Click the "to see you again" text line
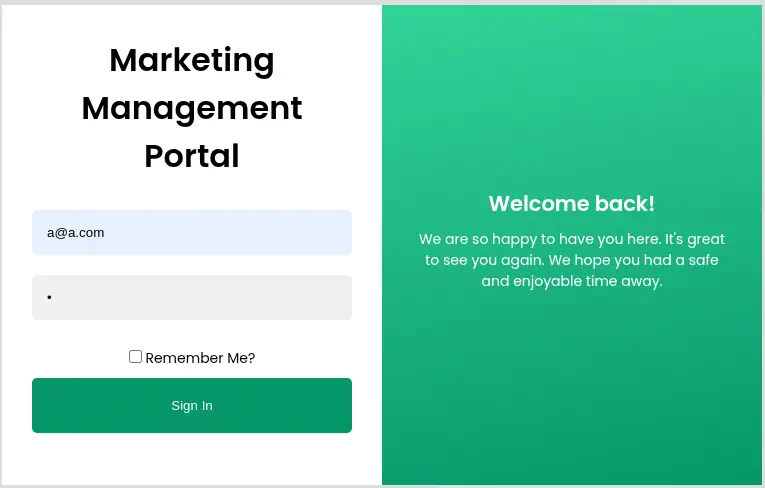 571,260
